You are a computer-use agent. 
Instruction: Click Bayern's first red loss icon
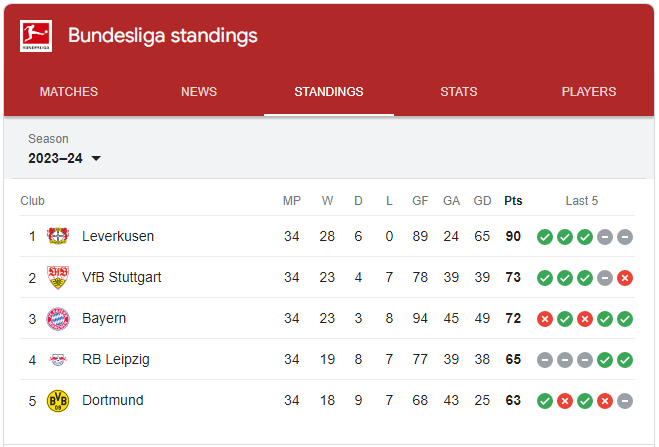click(x=545, y=319)
